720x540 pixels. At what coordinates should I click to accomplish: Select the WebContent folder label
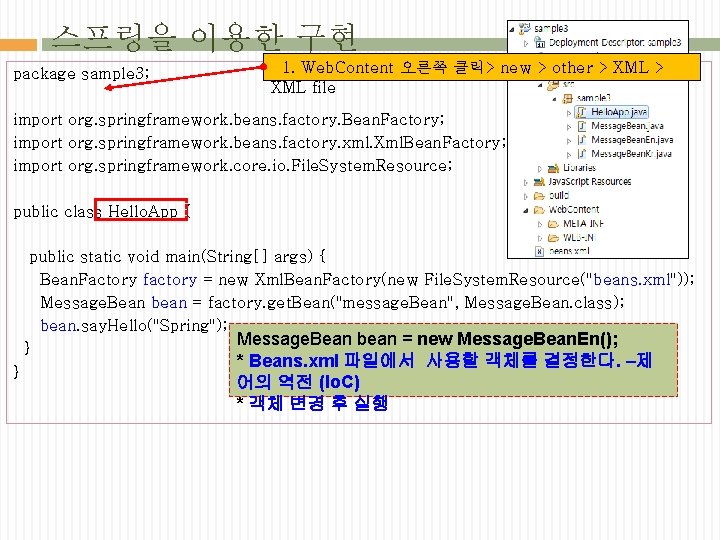[x=574, y=210]
